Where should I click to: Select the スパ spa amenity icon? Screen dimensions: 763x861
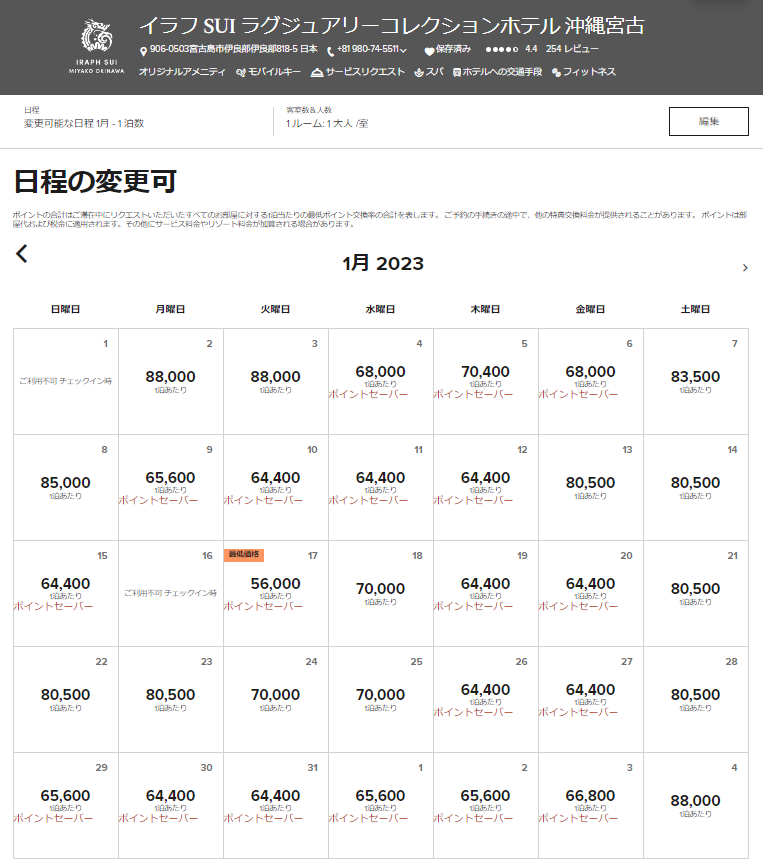pyautogui.click(x=419, y=73)
